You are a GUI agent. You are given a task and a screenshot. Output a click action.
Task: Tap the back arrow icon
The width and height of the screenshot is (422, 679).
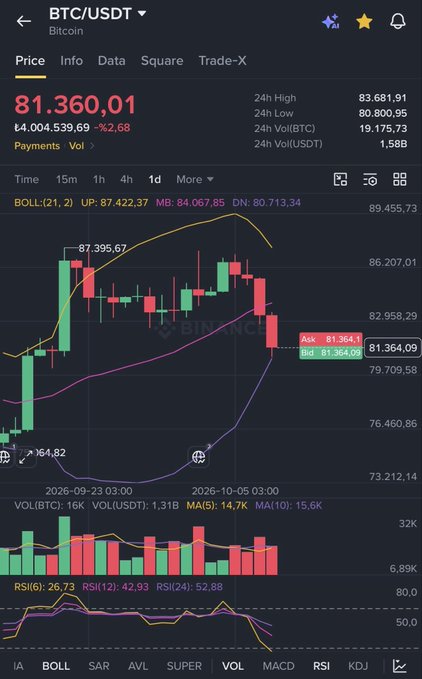[24, 21]
